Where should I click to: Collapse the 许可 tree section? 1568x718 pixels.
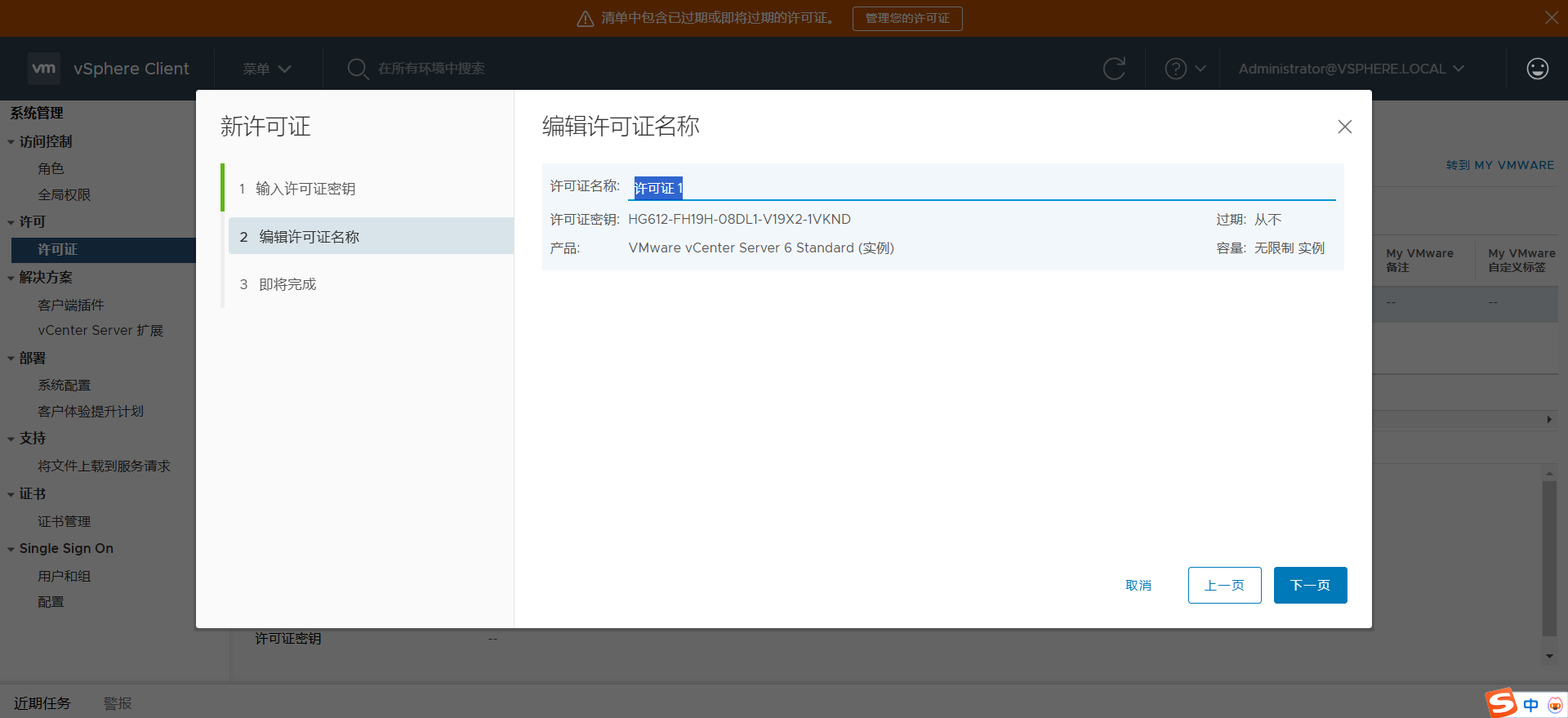11,222
